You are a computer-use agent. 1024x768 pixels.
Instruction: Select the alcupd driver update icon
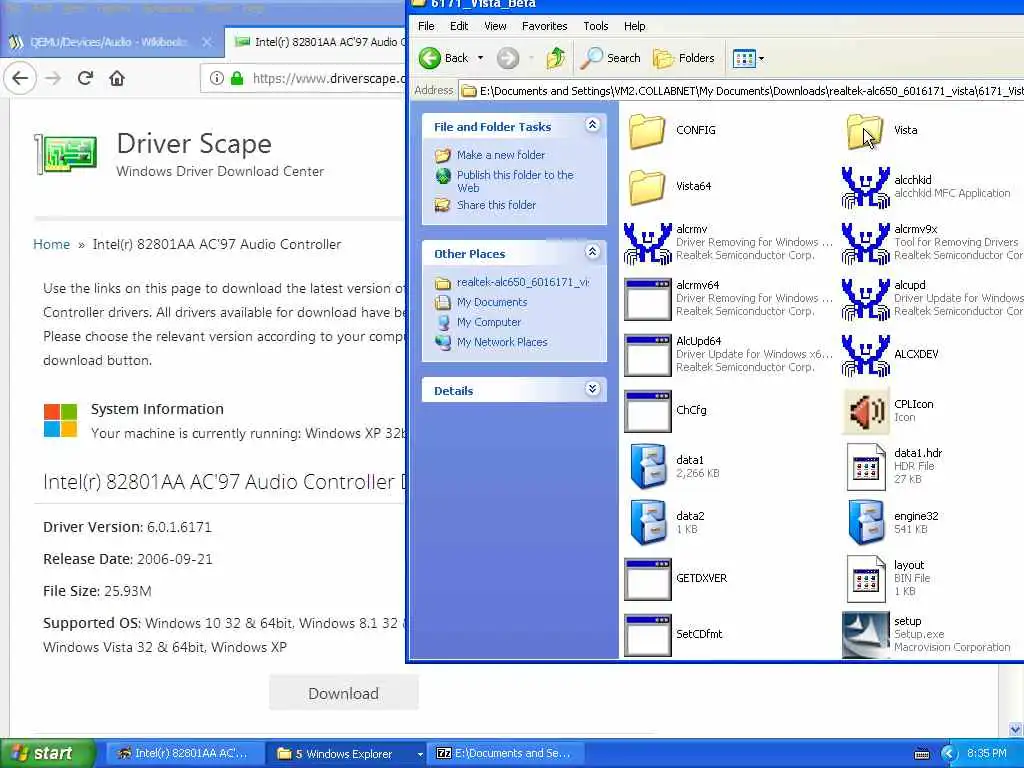(865, 300)
